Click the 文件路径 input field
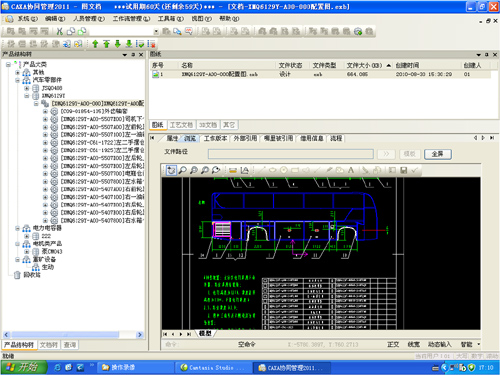This screenshot has width=500, height=375. coord(291,154)
